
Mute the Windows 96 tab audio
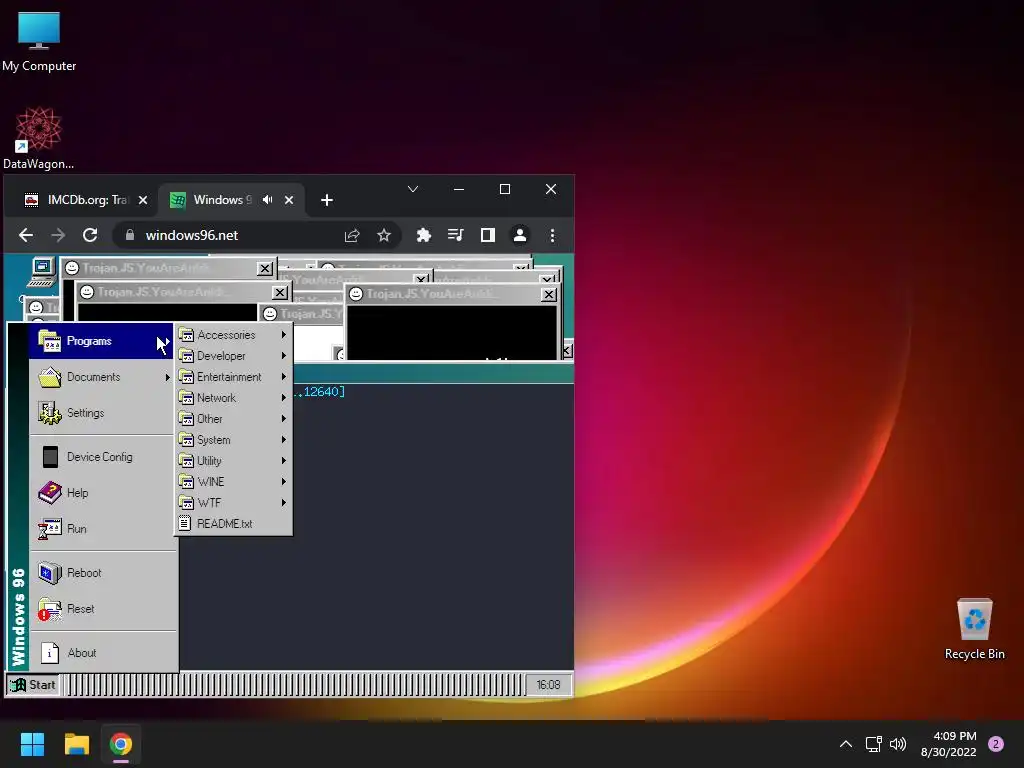click(267, 200)
